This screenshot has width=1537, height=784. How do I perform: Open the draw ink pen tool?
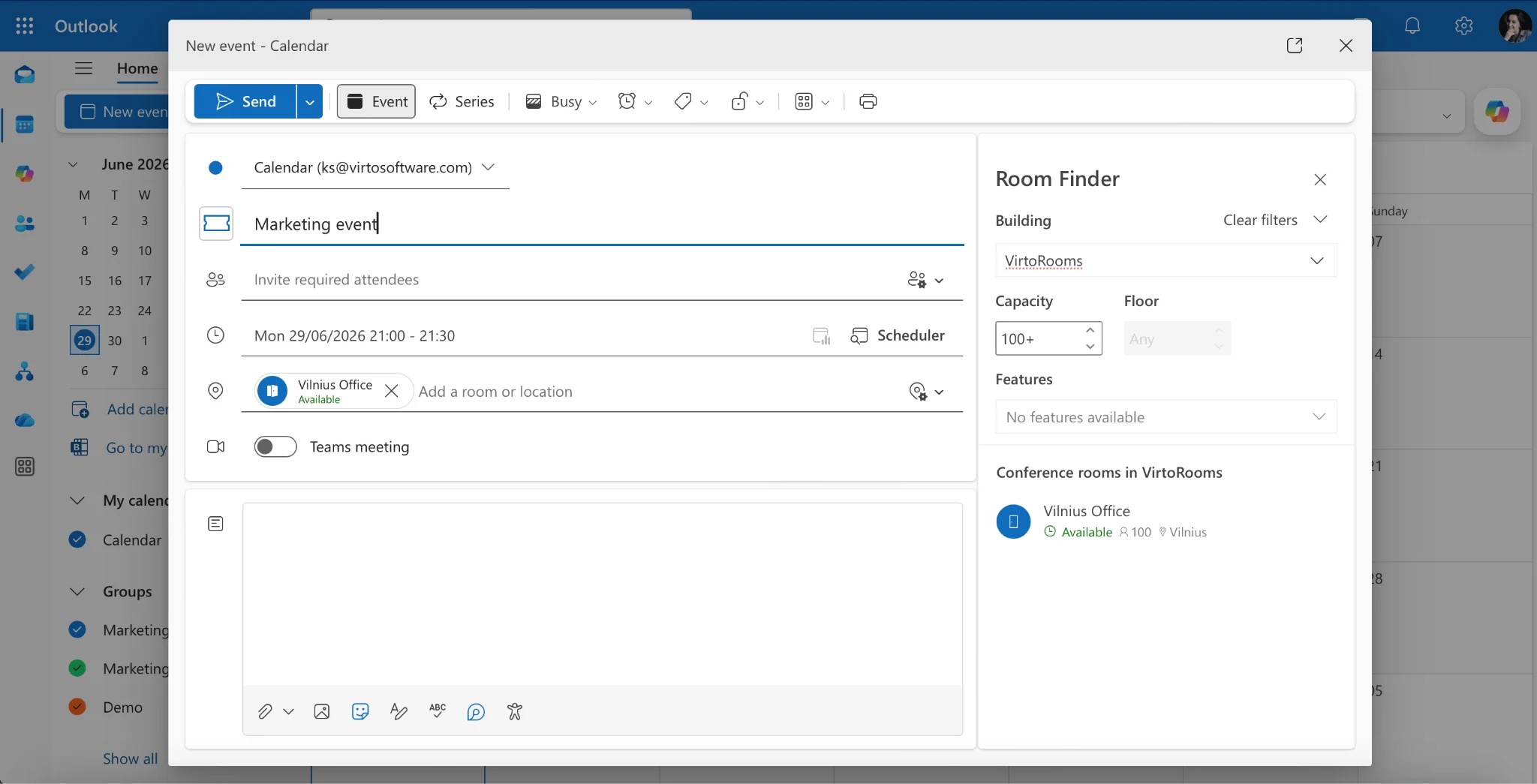click(x=399, y=711)
